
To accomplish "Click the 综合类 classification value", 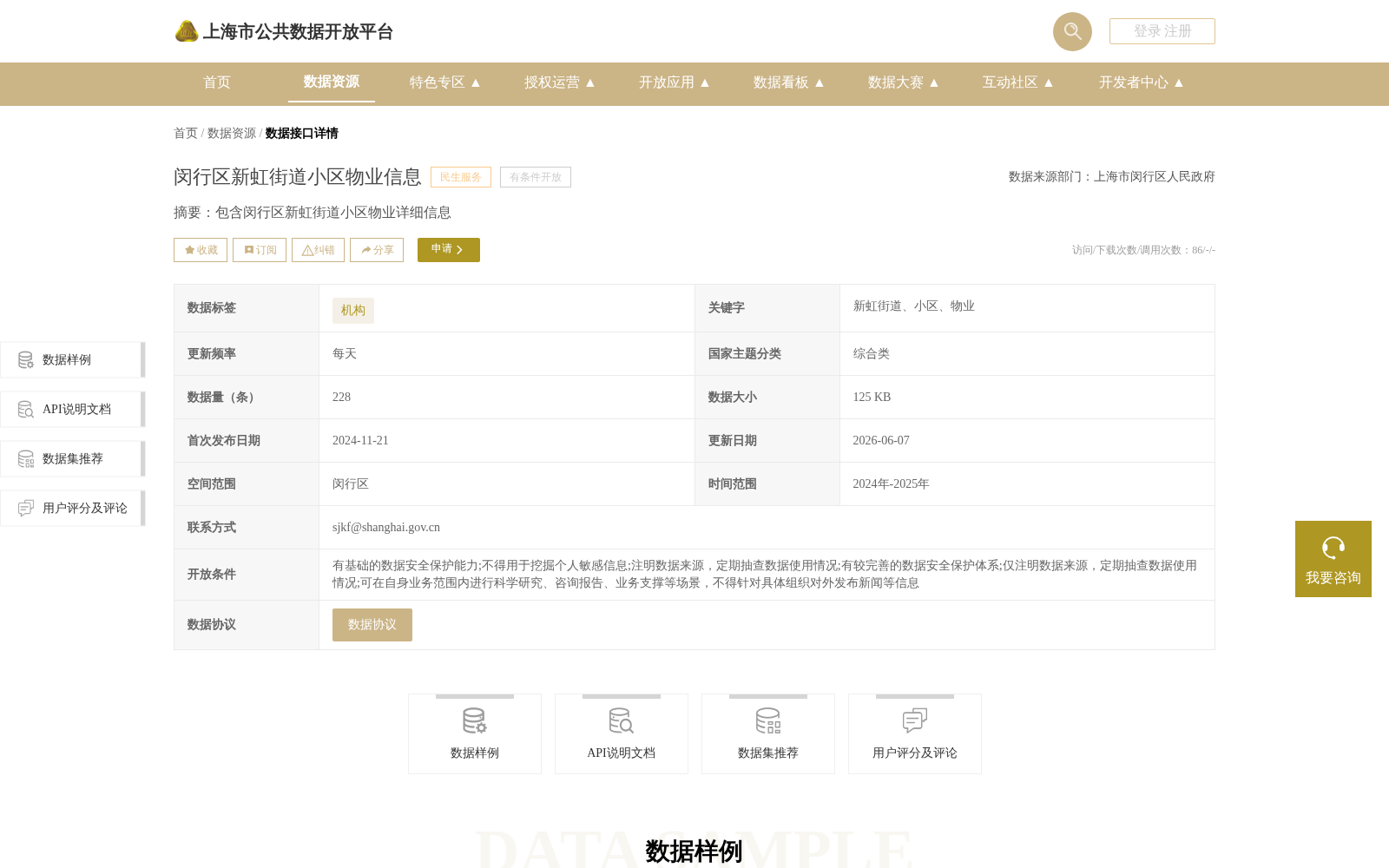I will click(872, 354).
